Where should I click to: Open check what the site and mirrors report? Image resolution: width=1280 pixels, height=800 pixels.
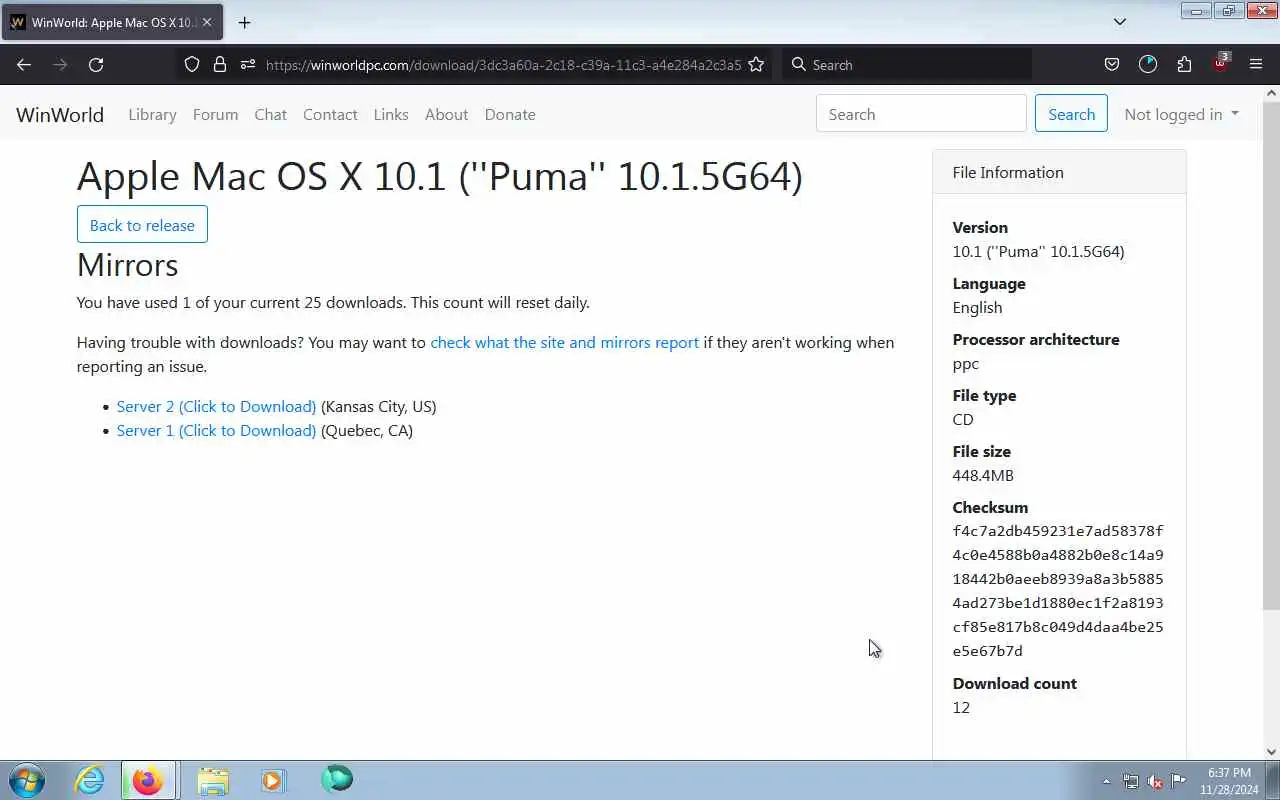564,342
